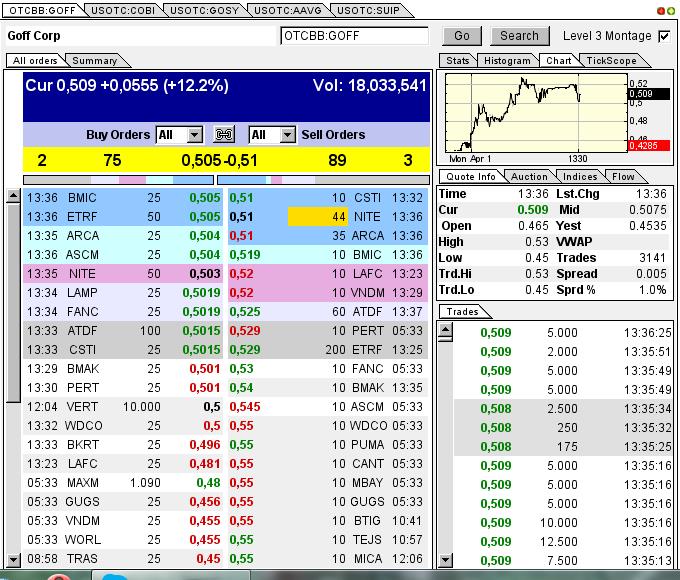Select the All orders tab

pos(35,61)
